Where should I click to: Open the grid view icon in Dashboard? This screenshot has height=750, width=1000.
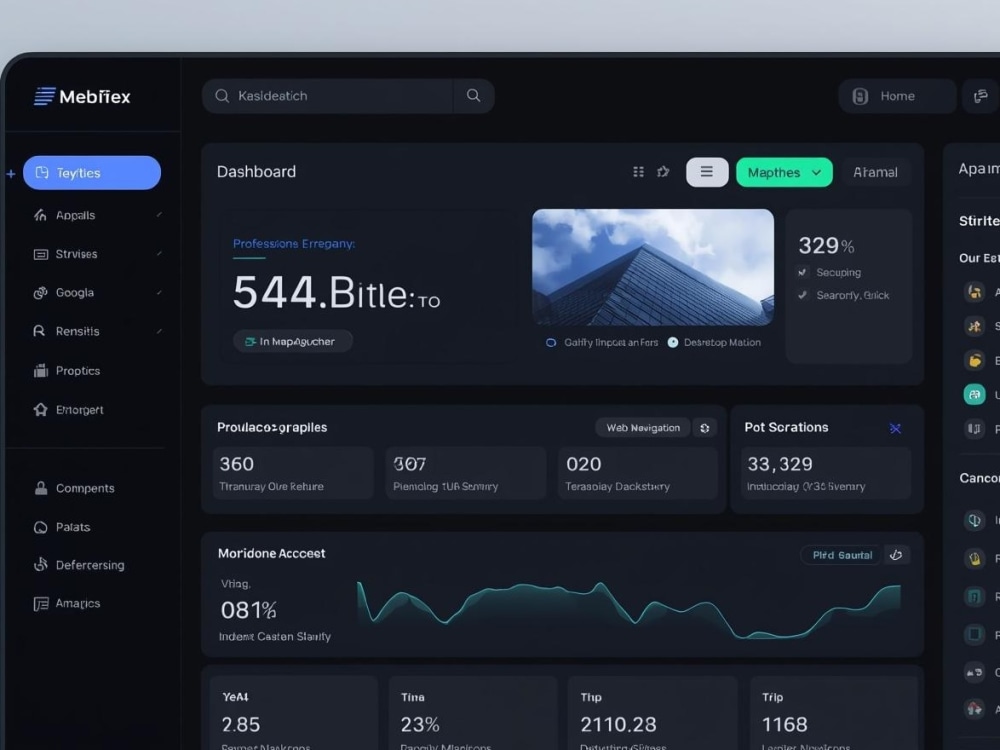pos(638,172)
